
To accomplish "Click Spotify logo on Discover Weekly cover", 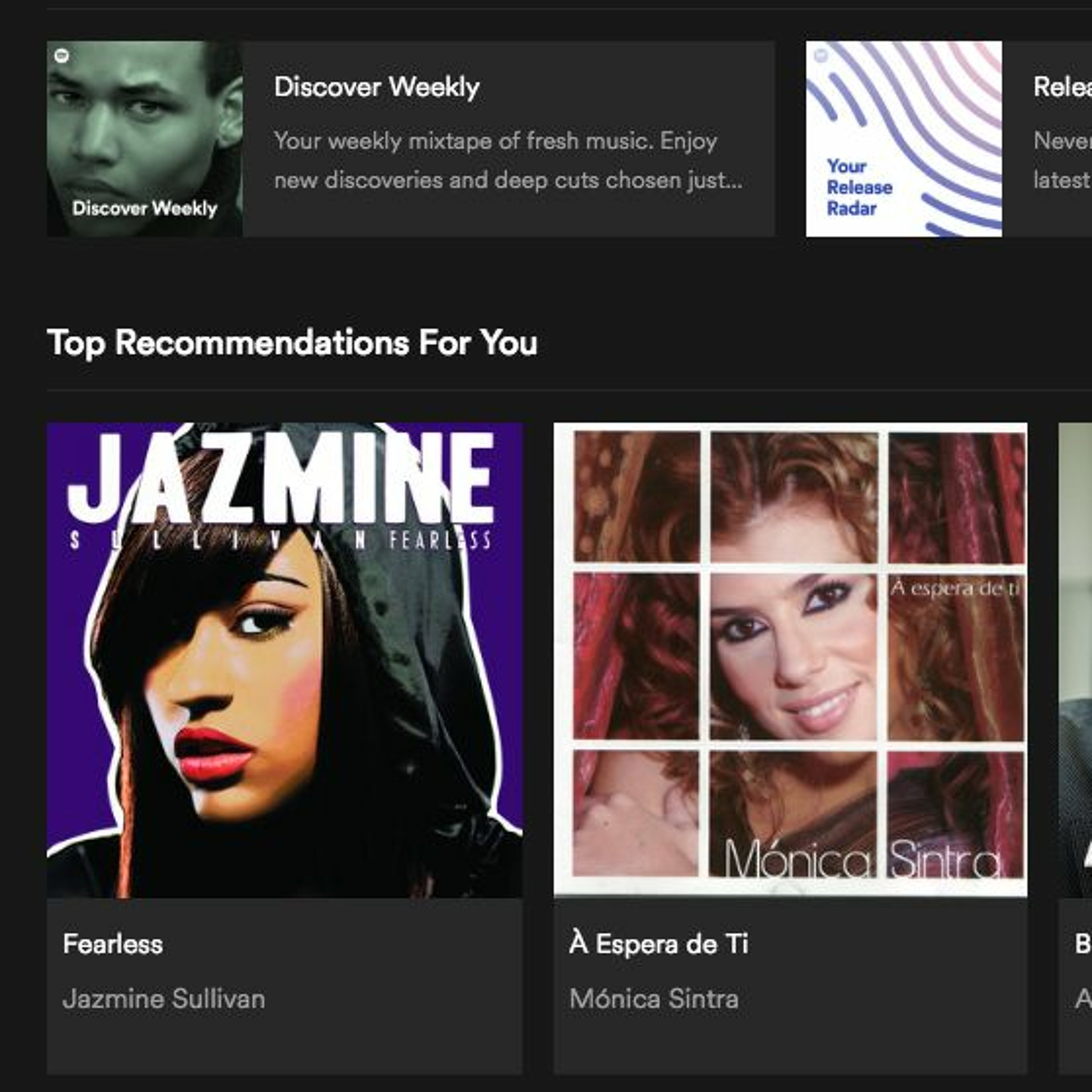I will click(62, 55).
